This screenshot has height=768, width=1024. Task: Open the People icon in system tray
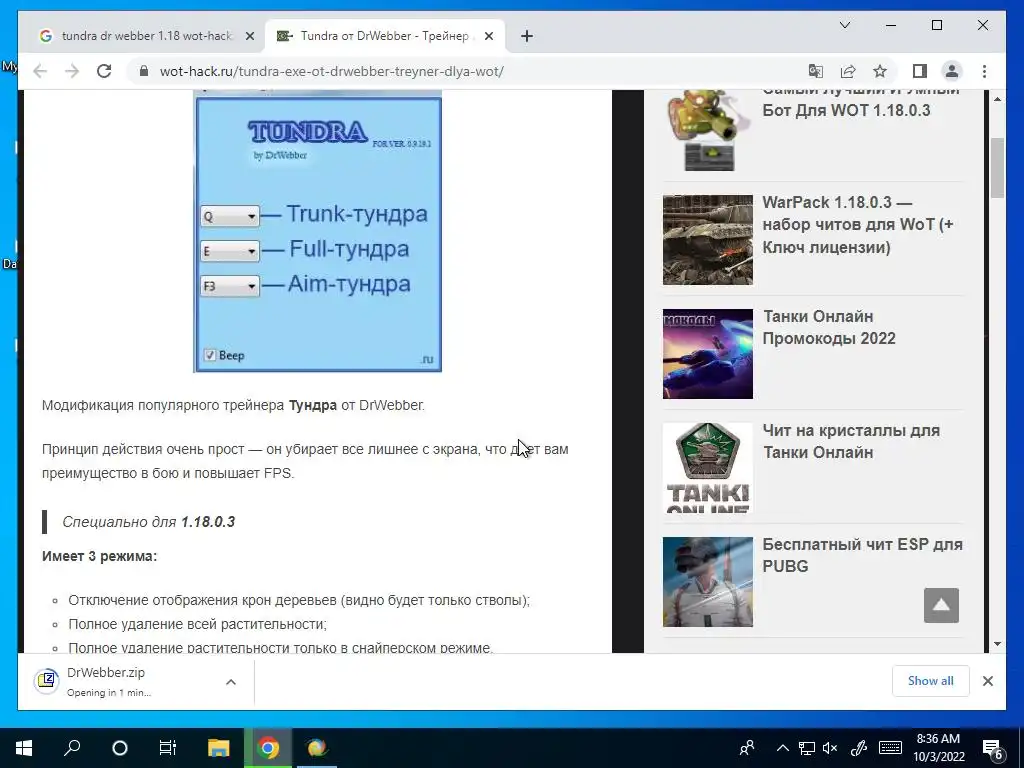coord(747,748)
